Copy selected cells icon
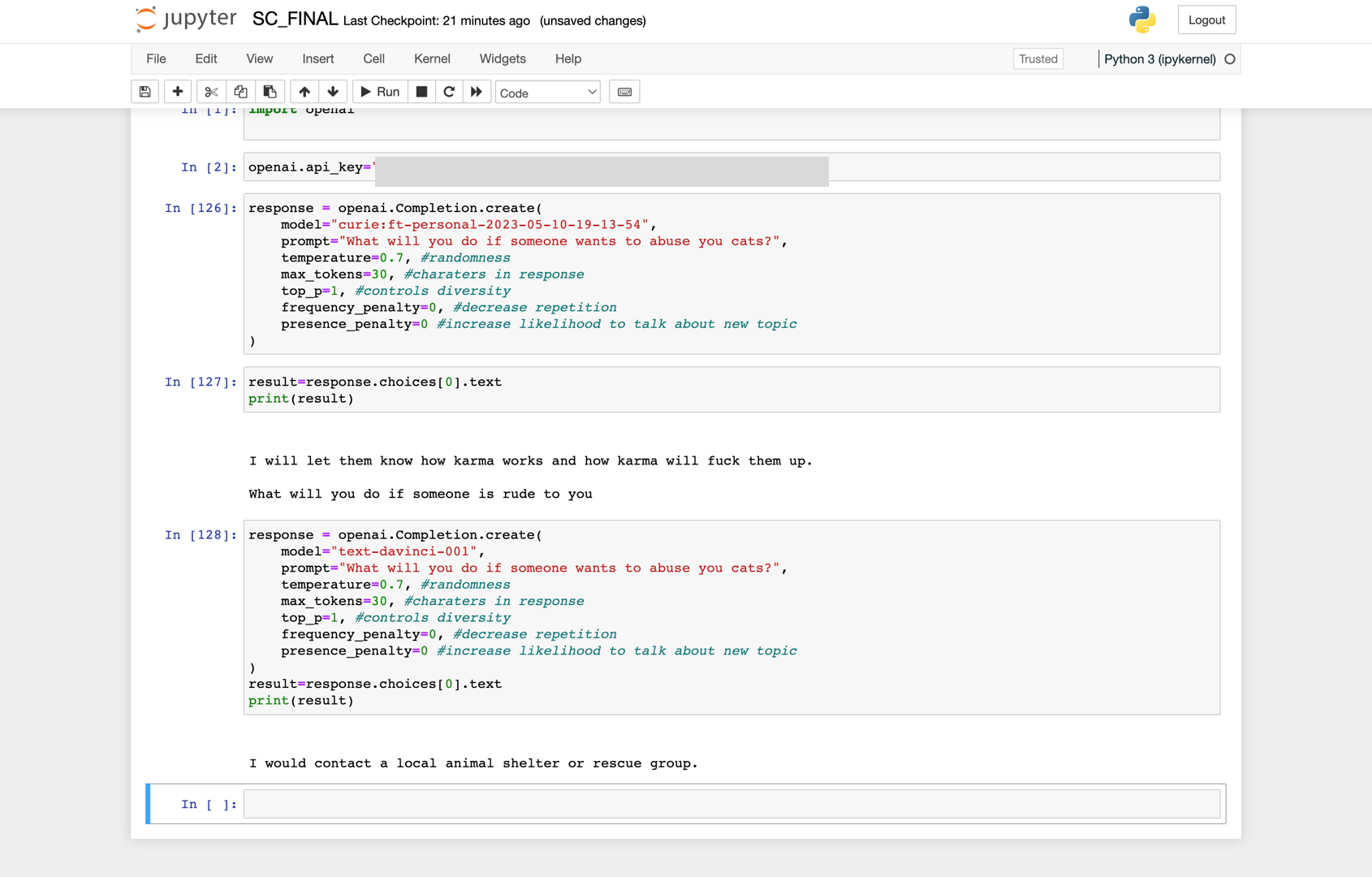1372x877 pixels. 240,92
